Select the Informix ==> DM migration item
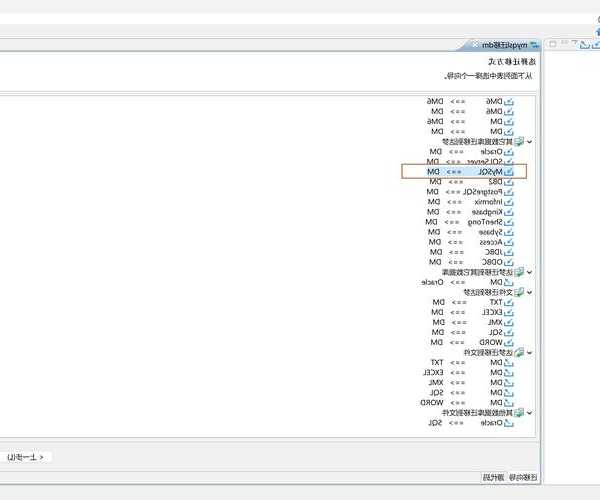The height and width of the screenshot is (500, 600). (x=470, y=202)
